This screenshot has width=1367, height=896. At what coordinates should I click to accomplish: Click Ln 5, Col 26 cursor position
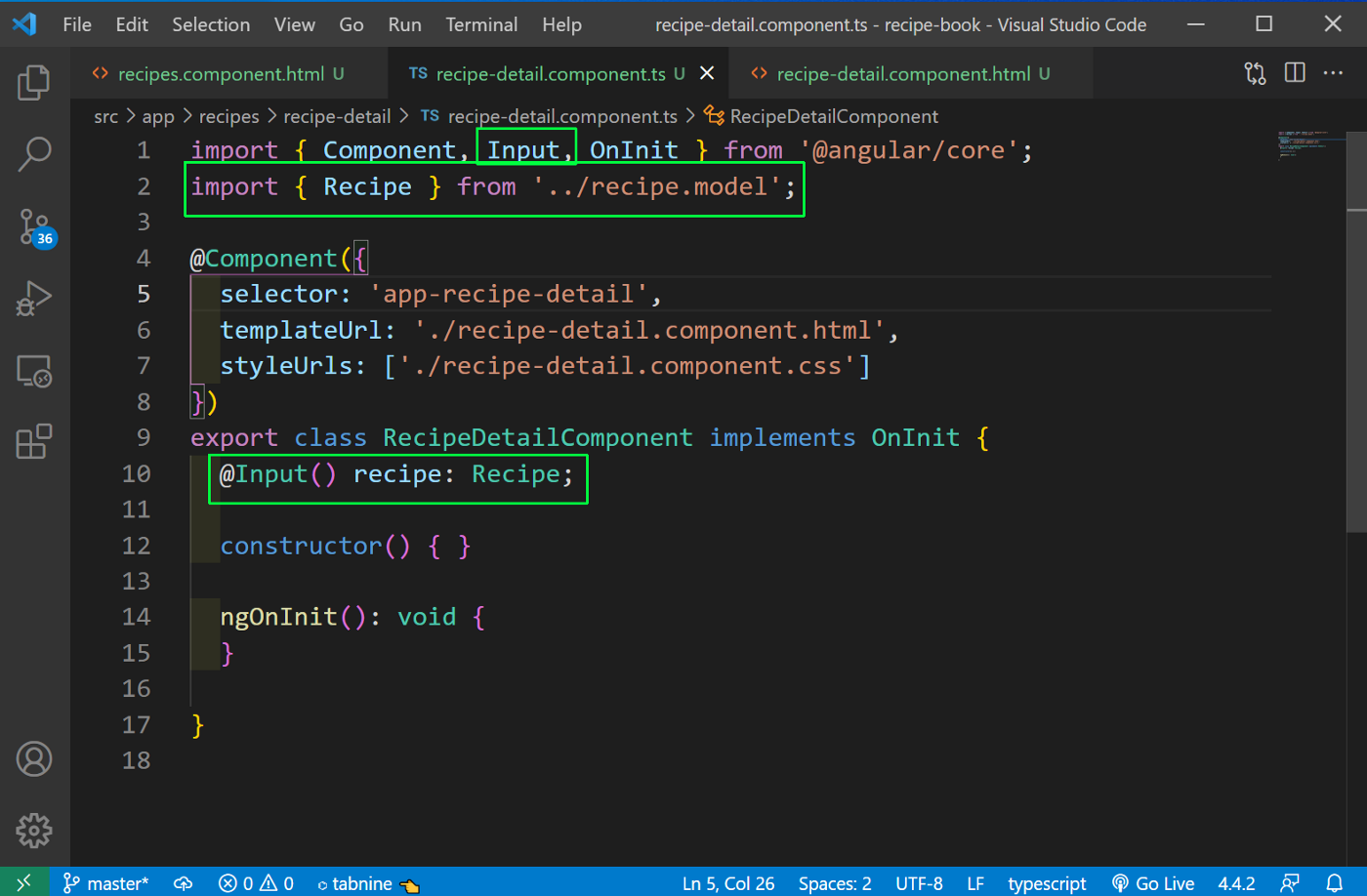pos(728,882)
